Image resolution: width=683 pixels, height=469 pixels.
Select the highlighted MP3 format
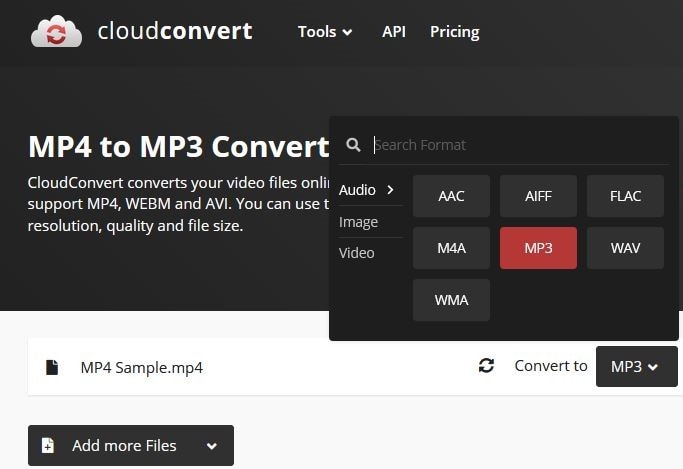point(538,248)
